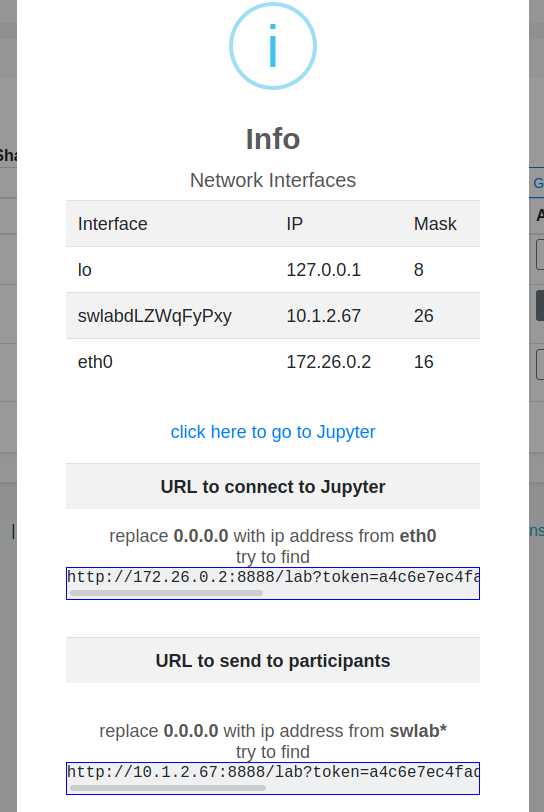Select the Jupyter URL field with 172.26.0.2

[x=273, y=584]
